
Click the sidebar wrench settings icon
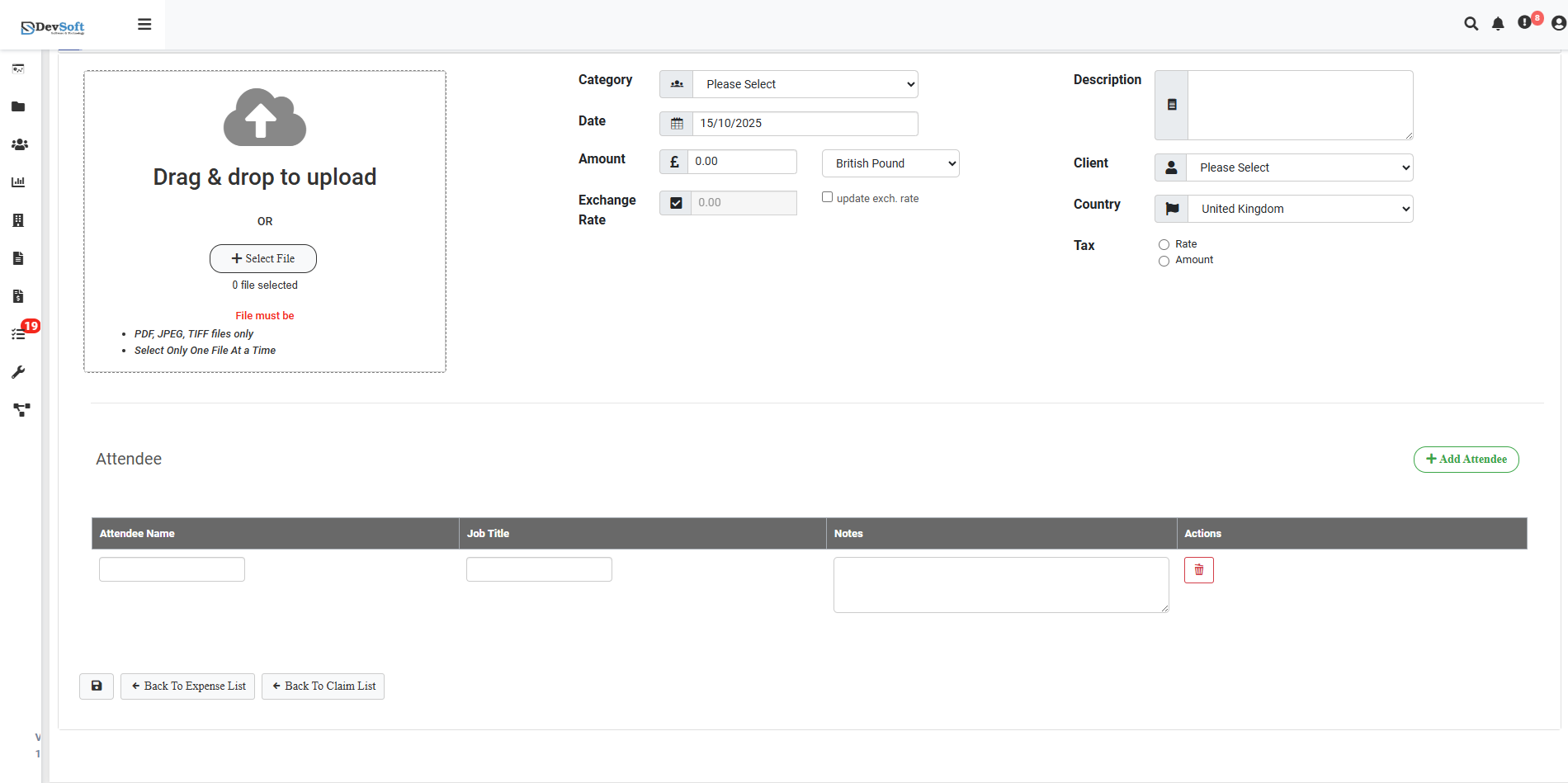coord(18,372)
